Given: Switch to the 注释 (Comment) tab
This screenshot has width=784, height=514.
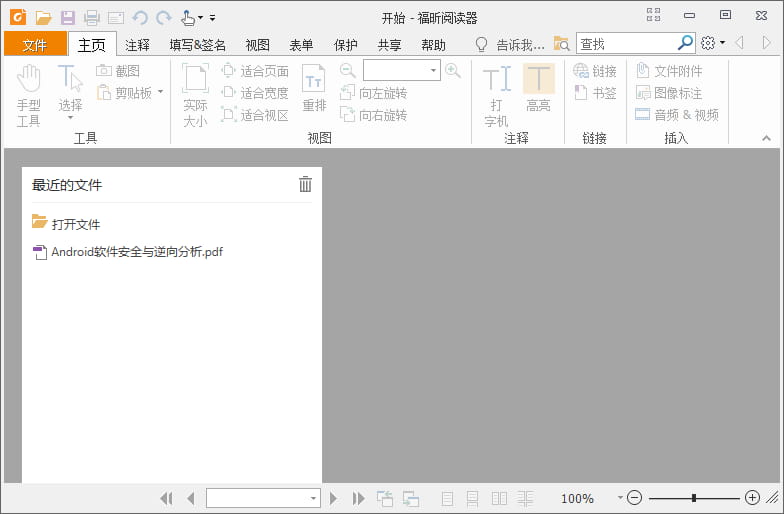Looking at the screenshot, I should [x=137, y=44].
